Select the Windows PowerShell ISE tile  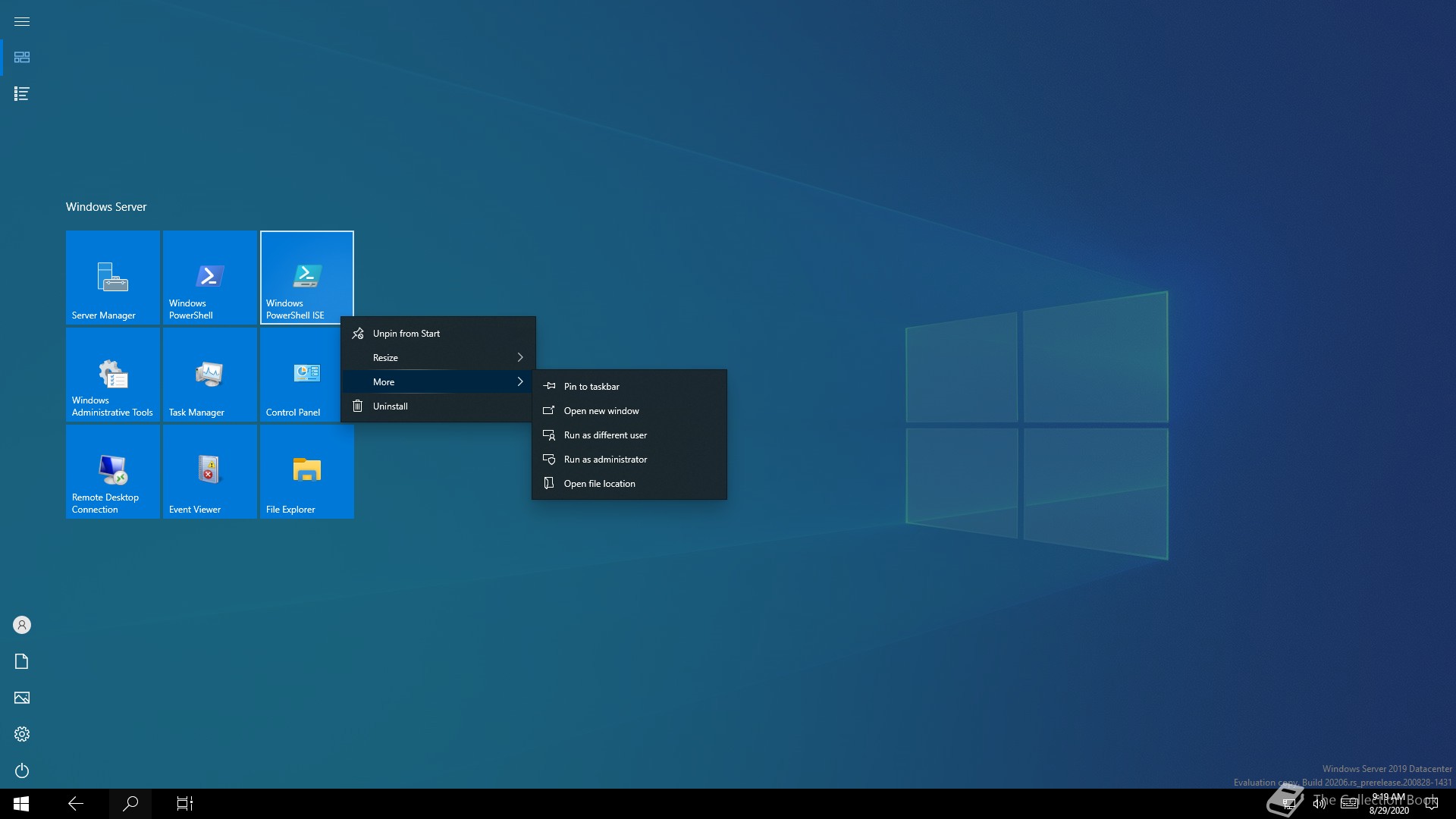[306, 277]
